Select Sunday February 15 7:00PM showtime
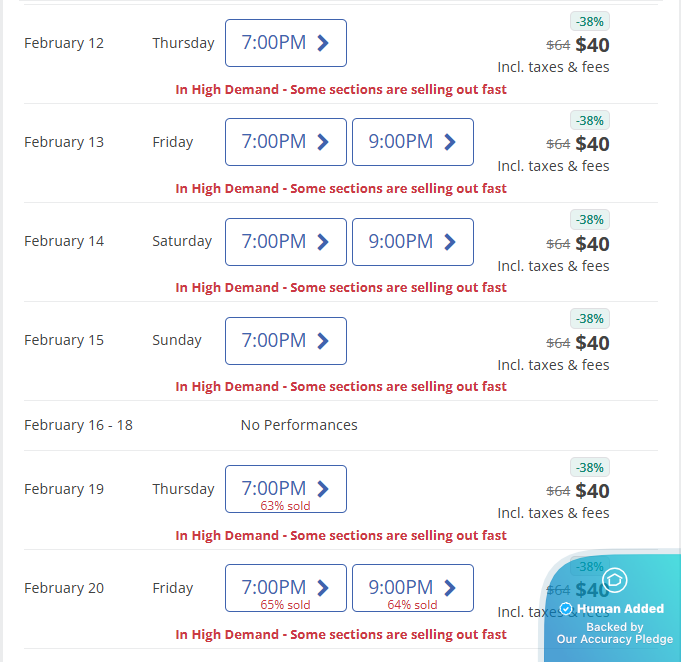Image resolution: width=681 pixels, height=662 pixels. click(285, 340)
